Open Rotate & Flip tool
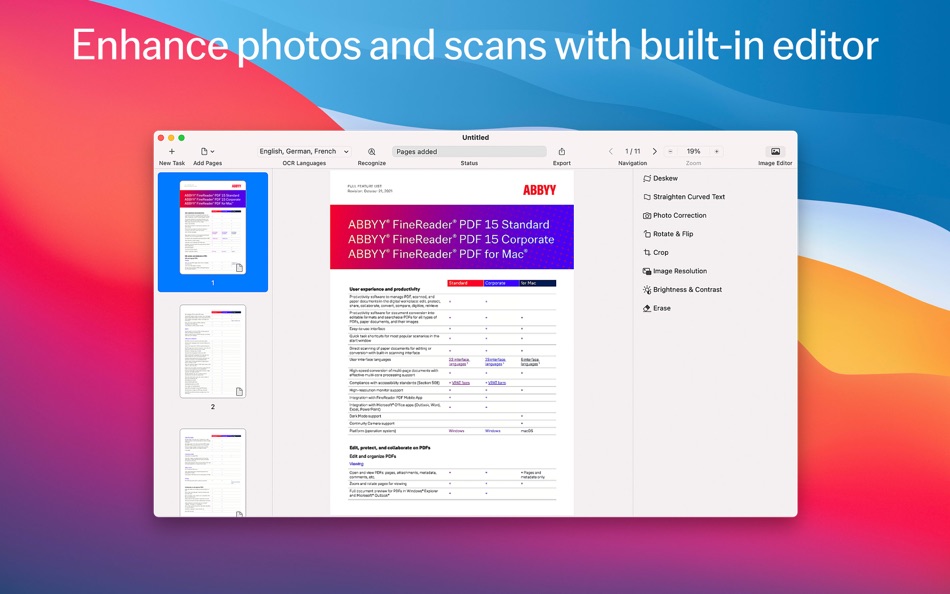 (668, 234)
